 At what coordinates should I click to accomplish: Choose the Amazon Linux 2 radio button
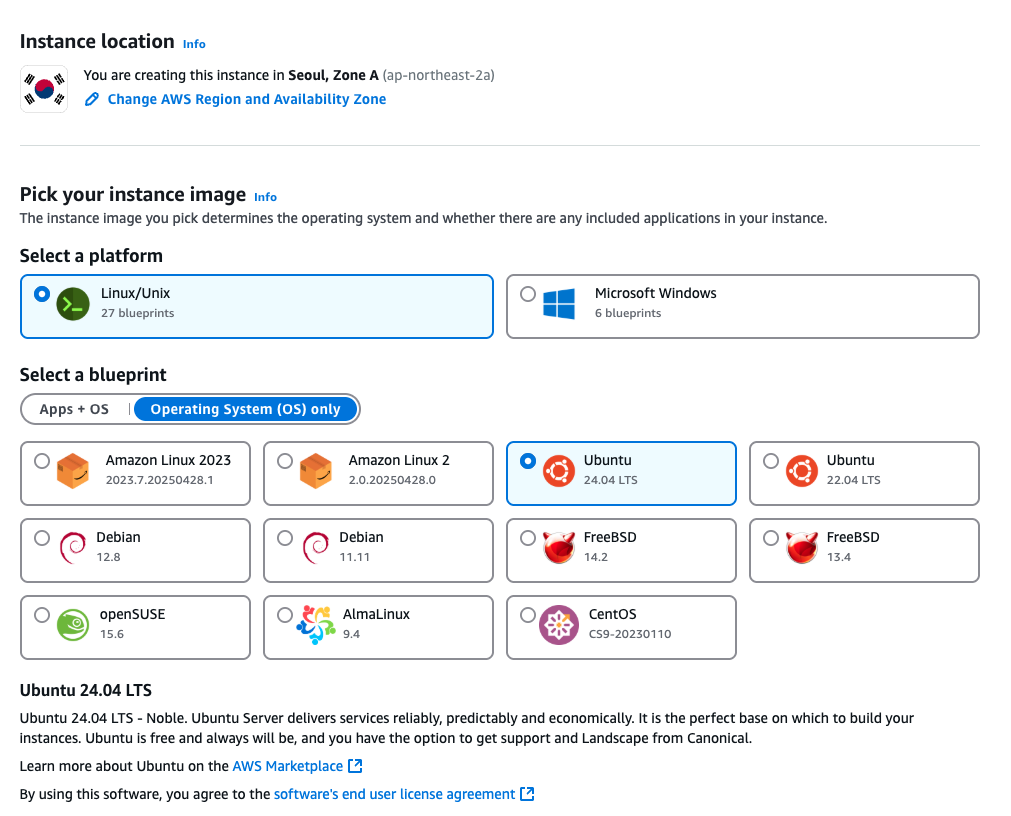tap(285, 461)
